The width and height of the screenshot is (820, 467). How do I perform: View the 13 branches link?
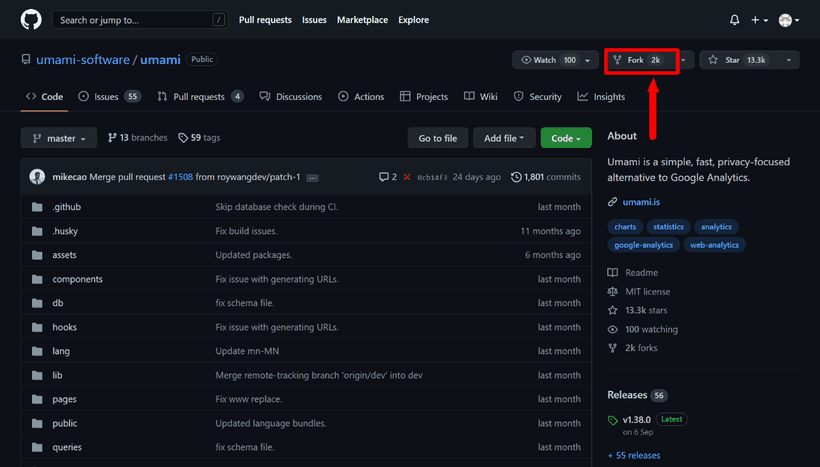click(138, 138)
